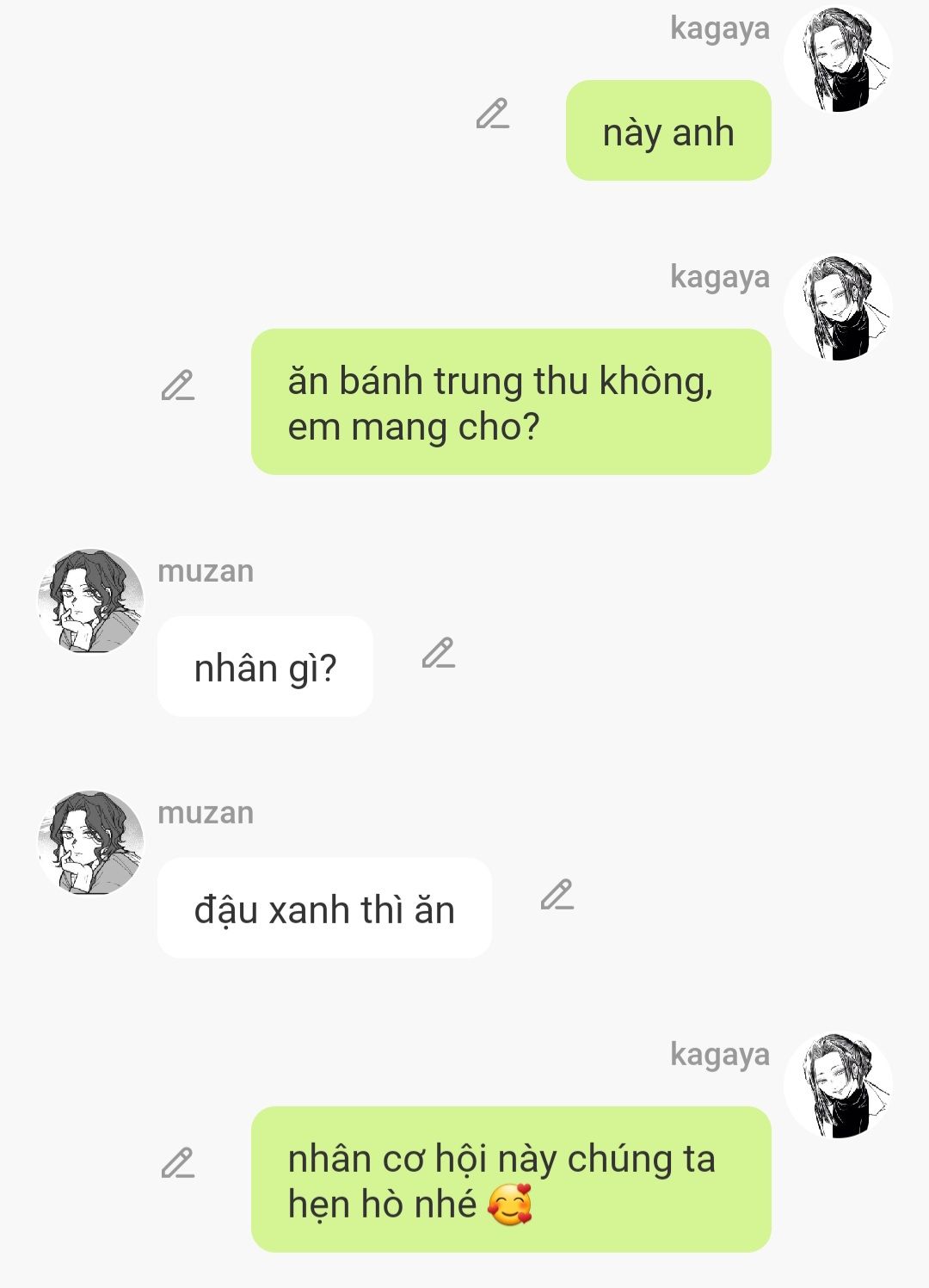Tap the 'nhân gì?' white bubble
Viewport: 929px width, 1288px height.
point(265,667)
